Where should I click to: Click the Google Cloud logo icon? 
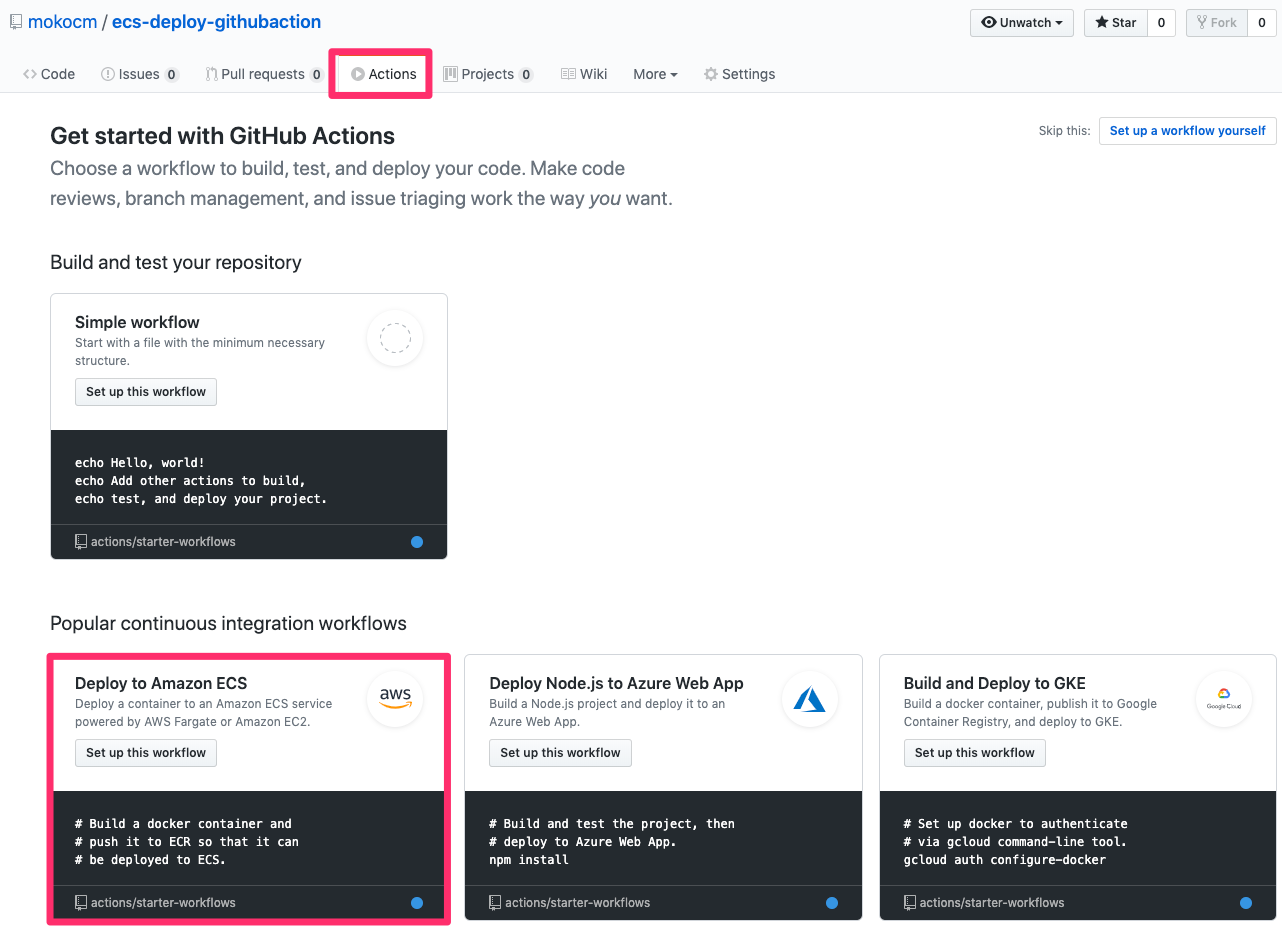[x=1223, y=699]
